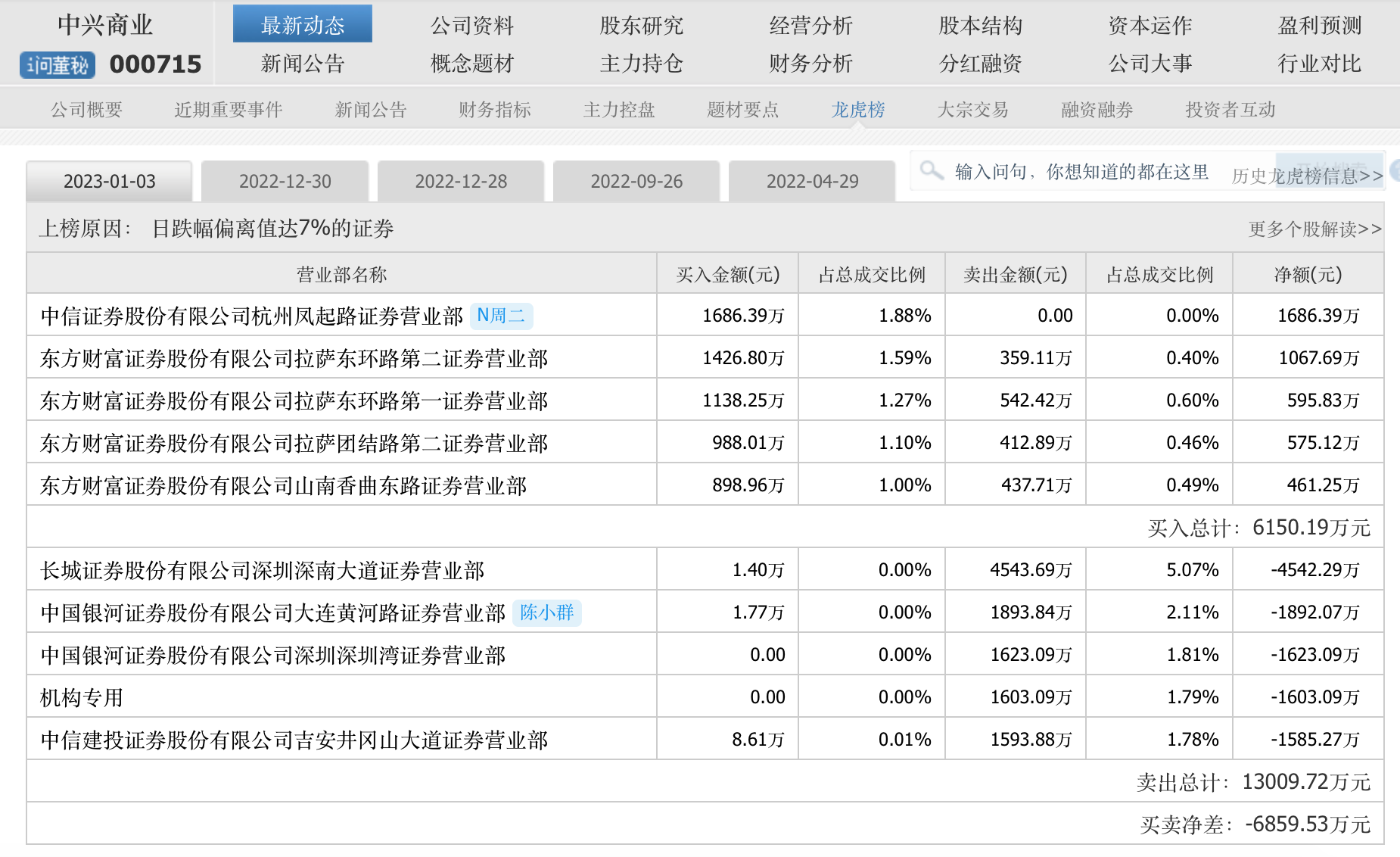
Task: Open 融资融券 sub-tab
Action: point(1097,110)
